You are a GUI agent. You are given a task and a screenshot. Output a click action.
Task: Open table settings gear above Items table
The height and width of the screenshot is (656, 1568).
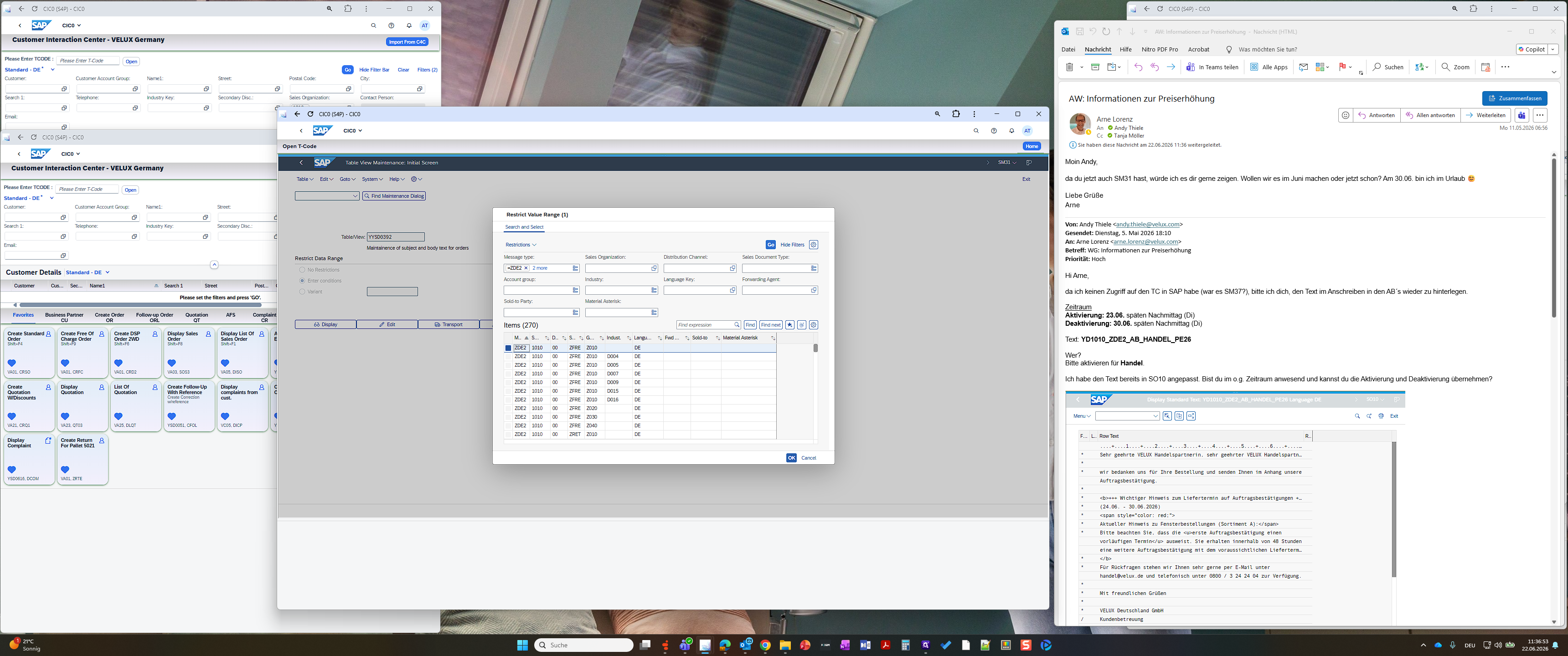[813, 325]
